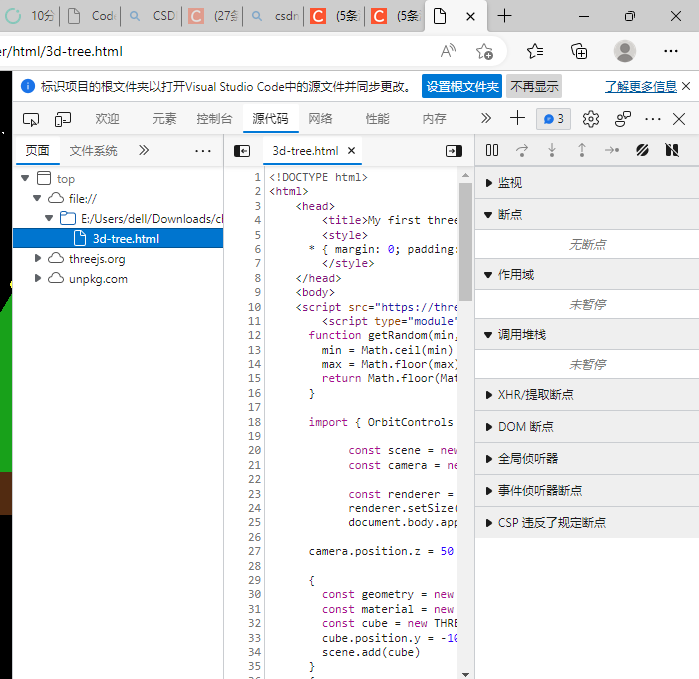Hide the navigator sidebar pane
699x679 pixels.
coord(241,151)
